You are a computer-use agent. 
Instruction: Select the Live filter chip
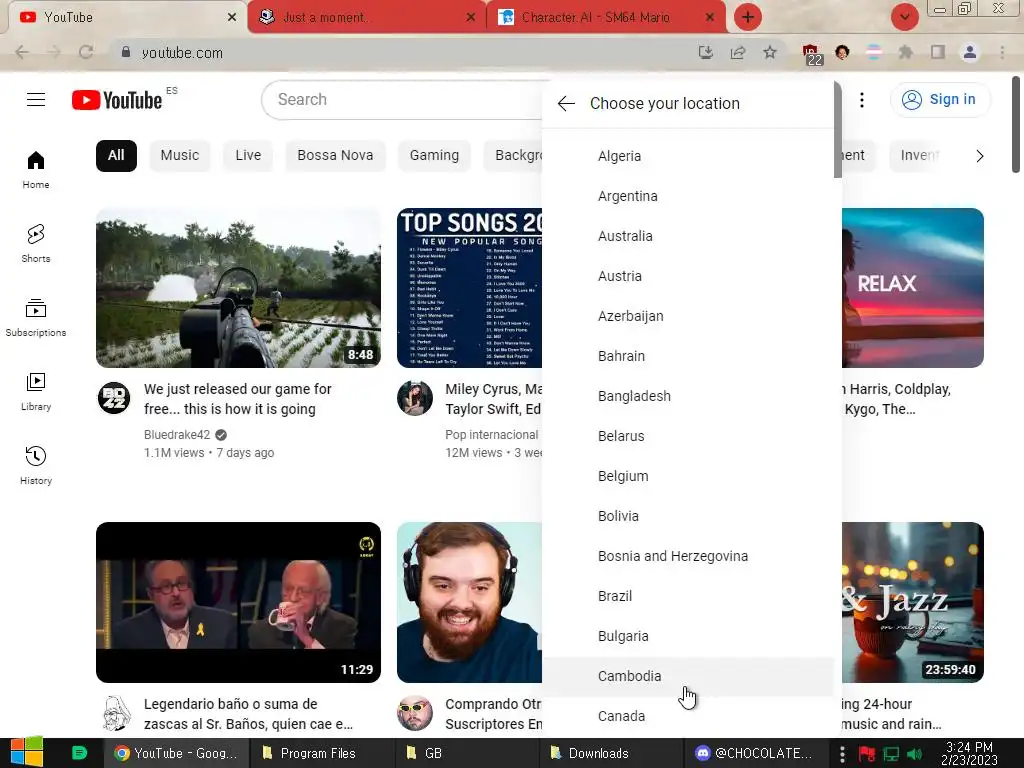pos(248,155)
